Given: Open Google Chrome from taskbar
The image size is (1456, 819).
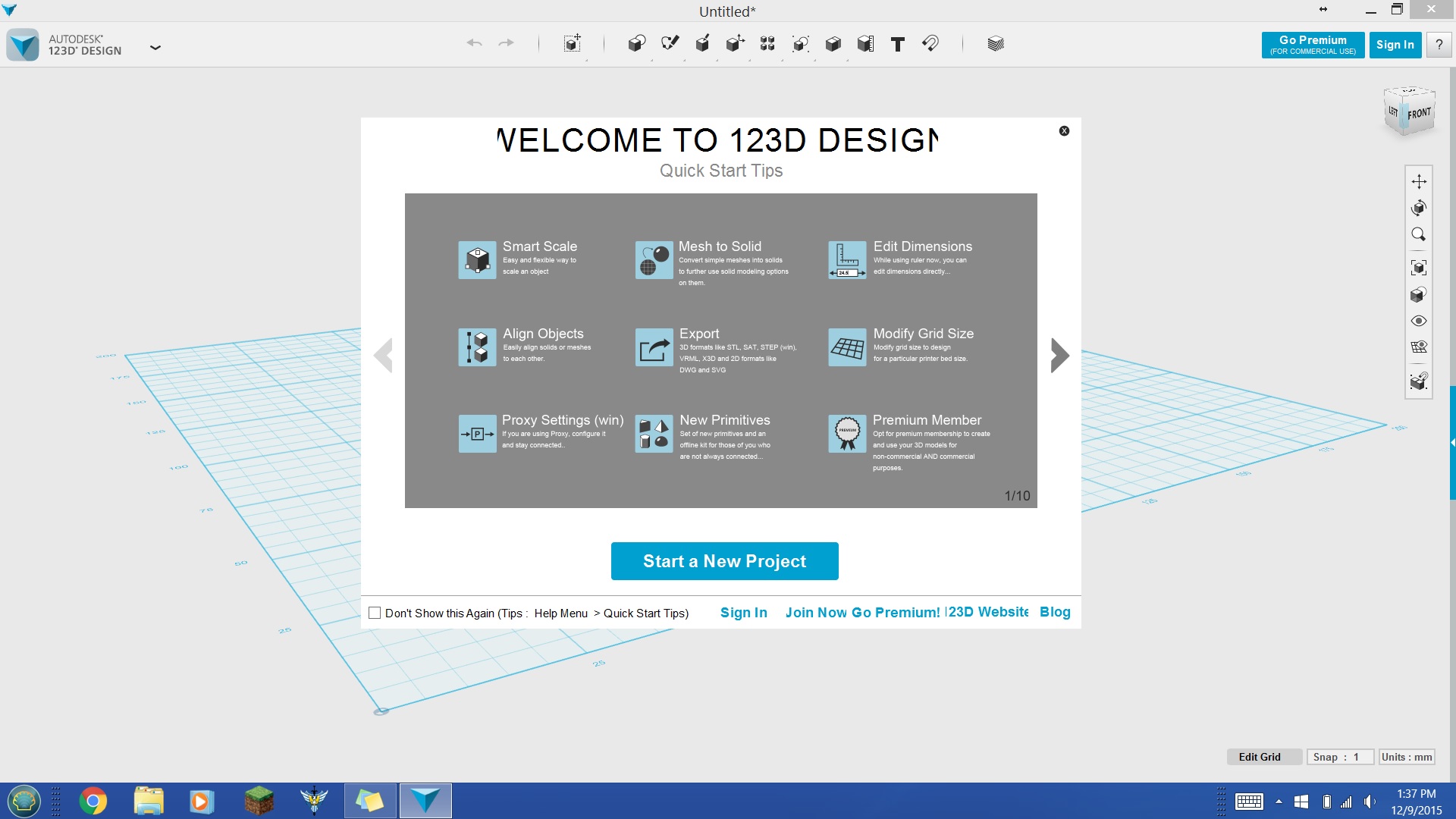Looking at the screenshot, I should pos(93,801).
